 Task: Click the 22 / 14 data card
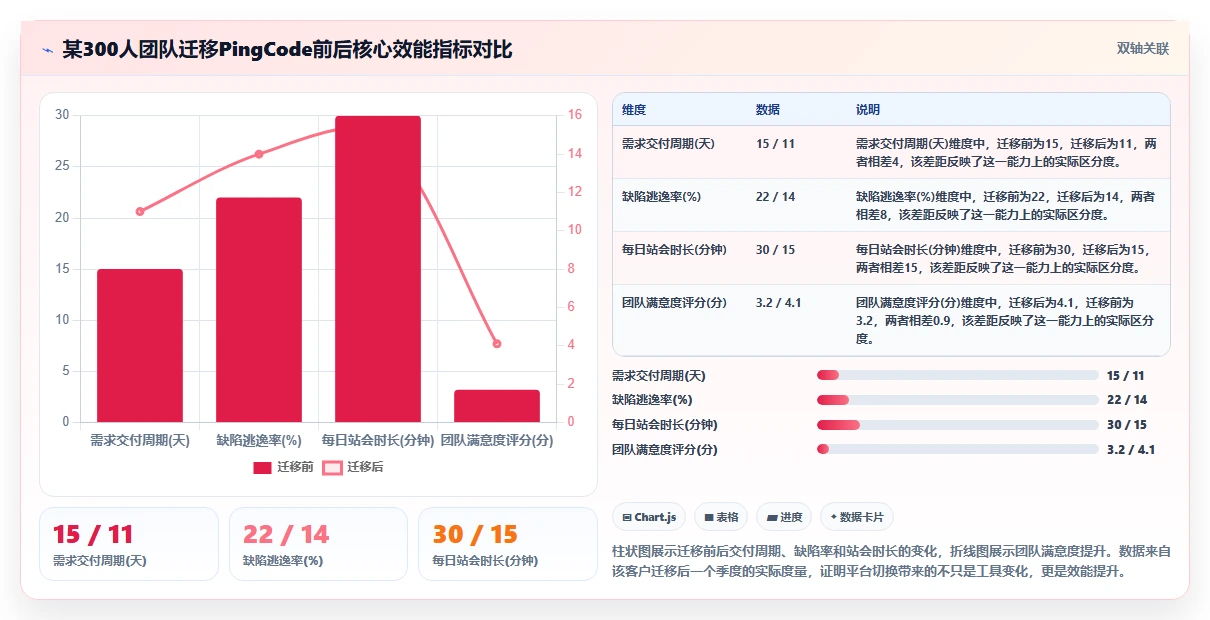(x=318, y=544)
